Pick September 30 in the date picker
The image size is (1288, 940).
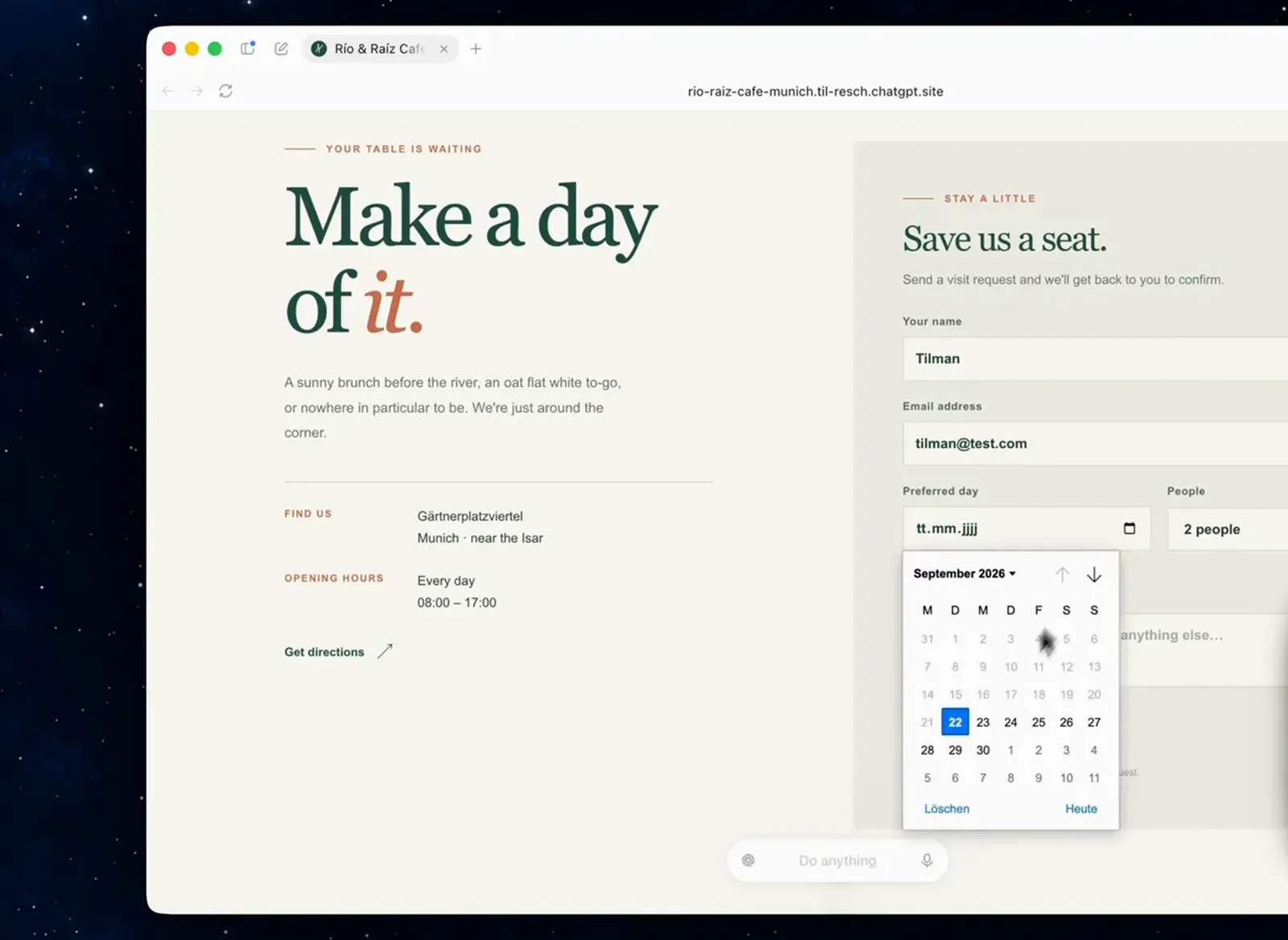[983, 750]
